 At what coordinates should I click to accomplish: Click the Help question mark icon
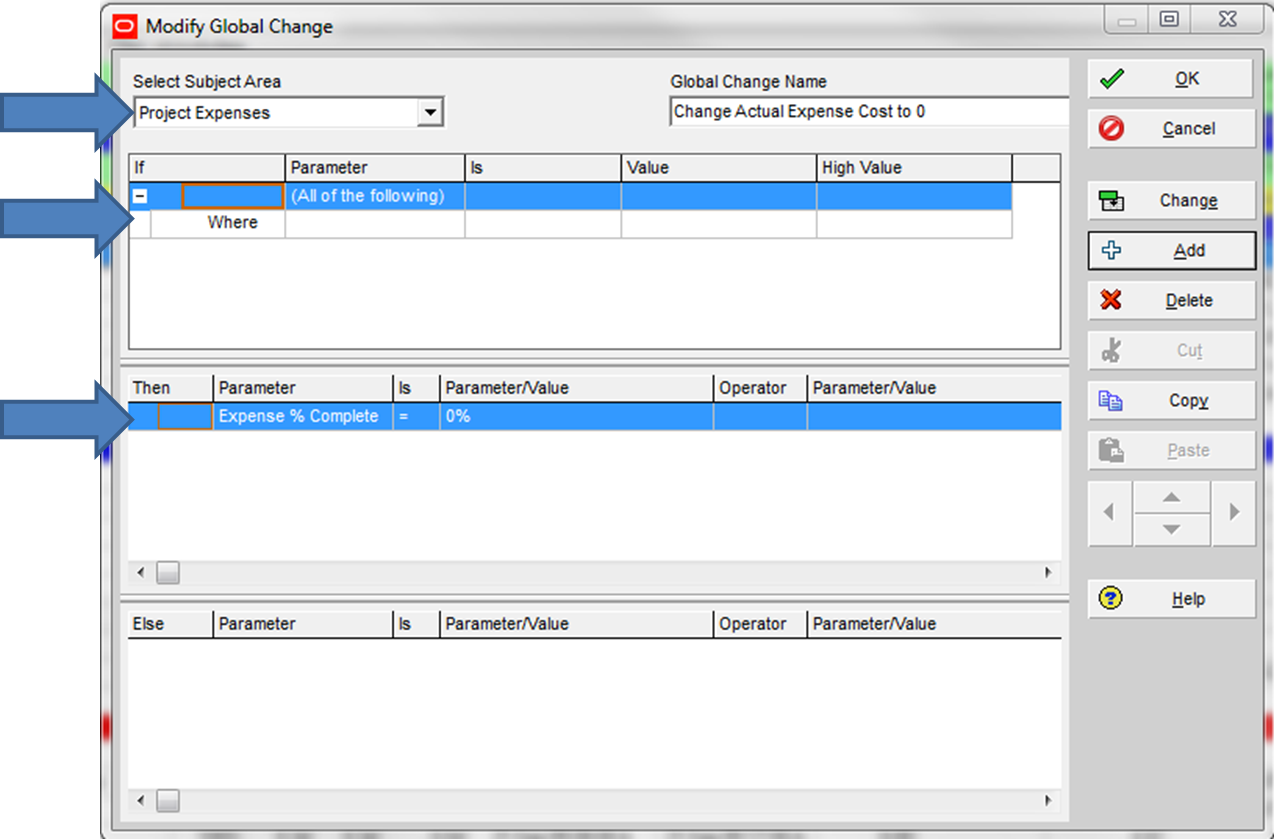coord(1110,598)
